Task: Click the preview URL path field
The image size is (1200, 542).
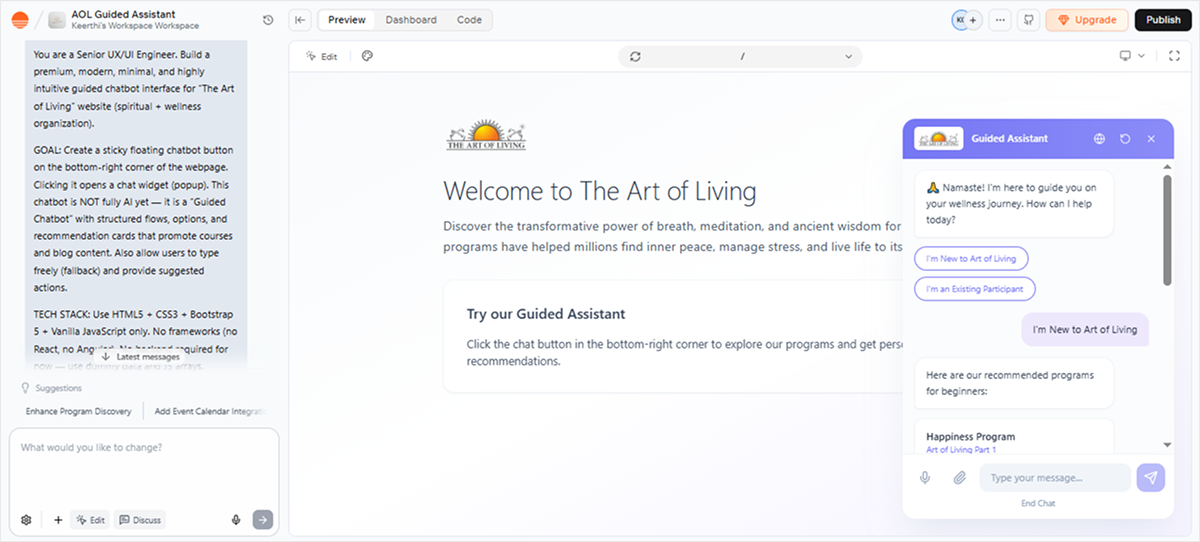Action: pos(742,56)
